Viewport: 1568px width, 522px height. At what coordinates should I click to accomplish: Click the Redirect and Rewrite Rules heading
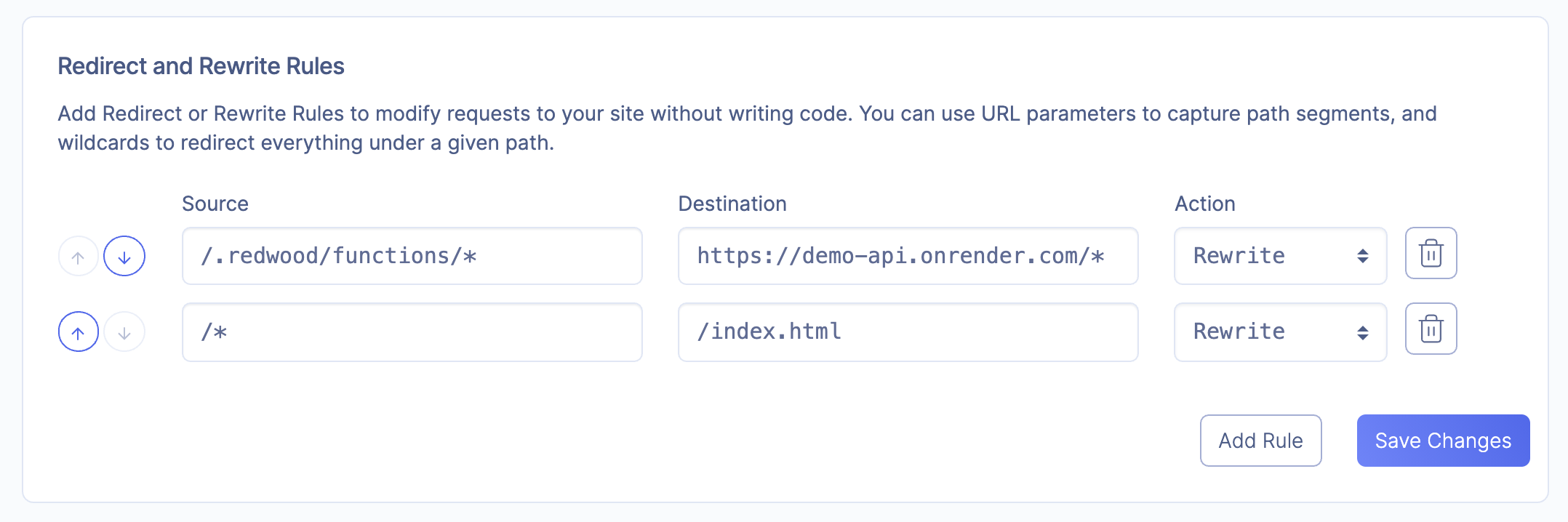(201, 66)
